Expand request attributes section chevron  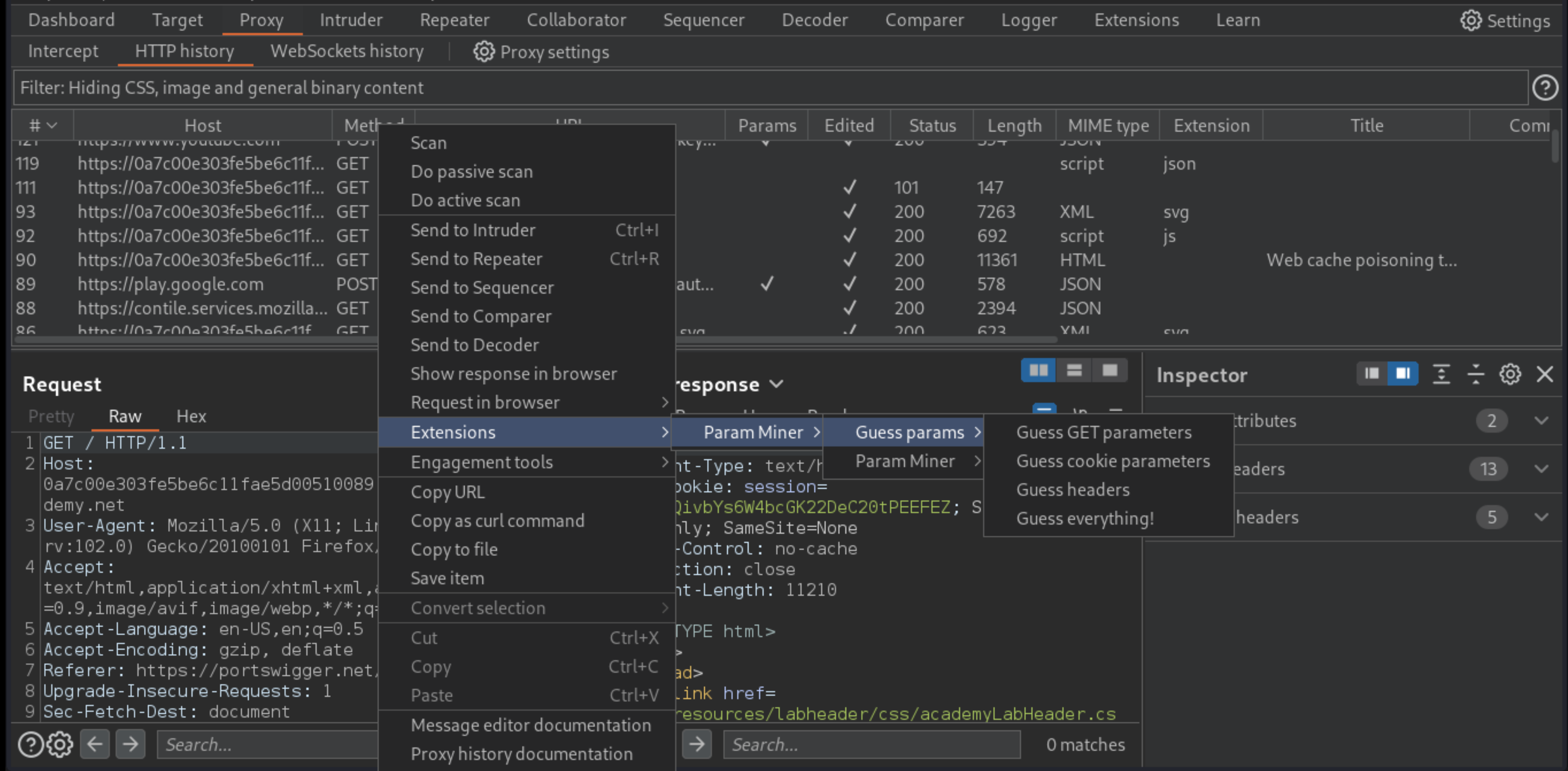point(1541,420)
